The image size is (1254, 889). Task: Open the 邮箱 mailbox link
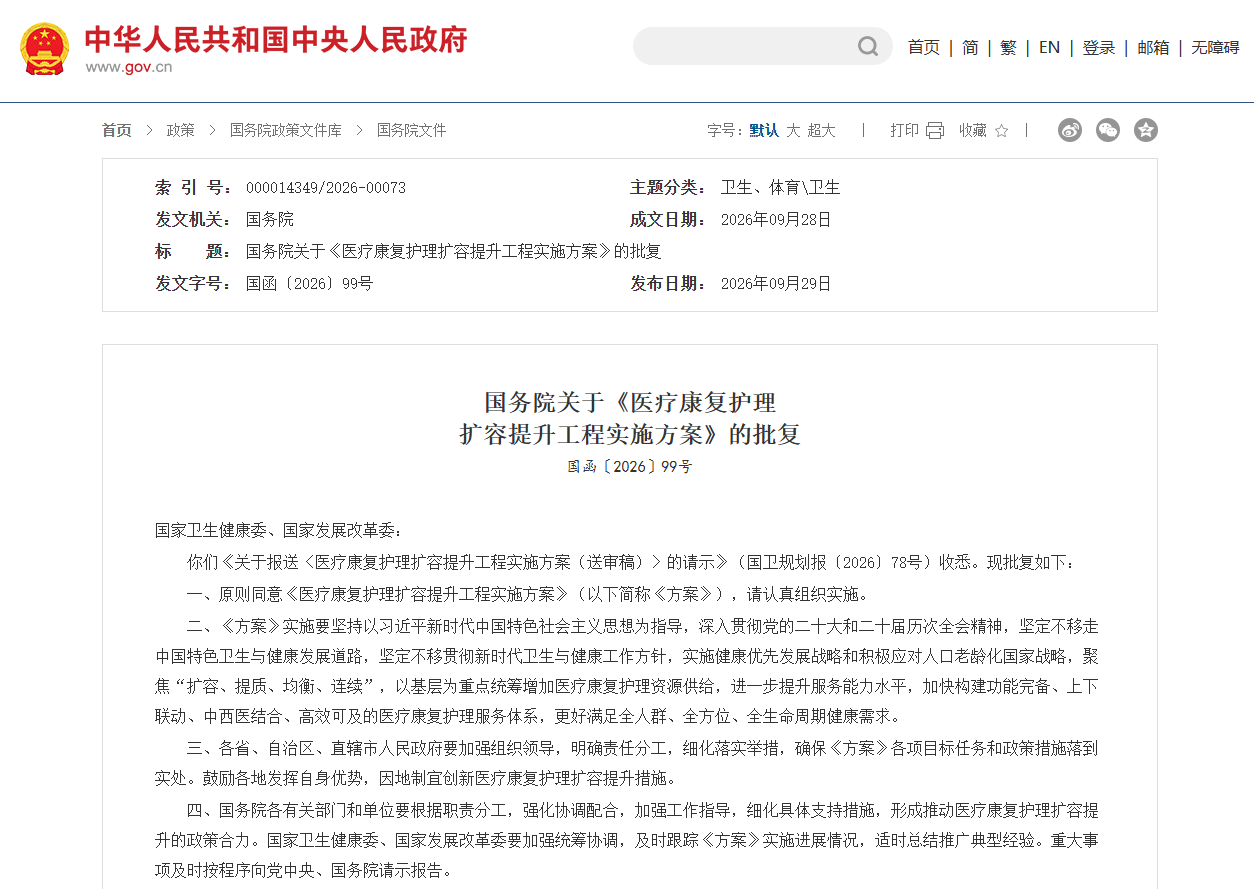1153,48
